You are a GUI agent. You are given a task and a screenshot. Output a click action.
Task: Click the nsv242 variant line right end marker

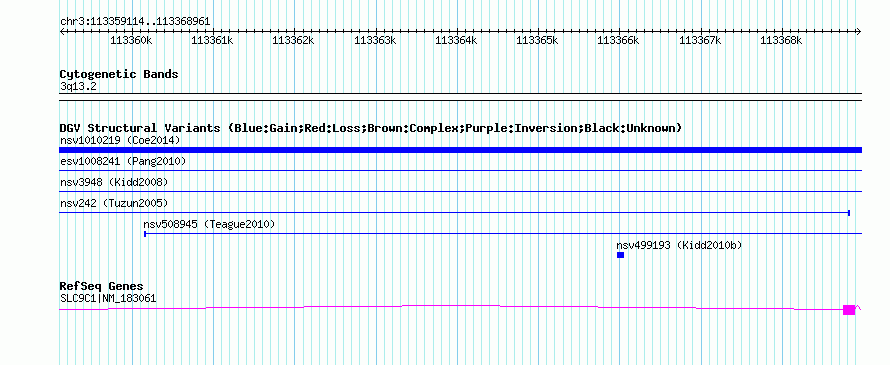[x=849, y=213]
